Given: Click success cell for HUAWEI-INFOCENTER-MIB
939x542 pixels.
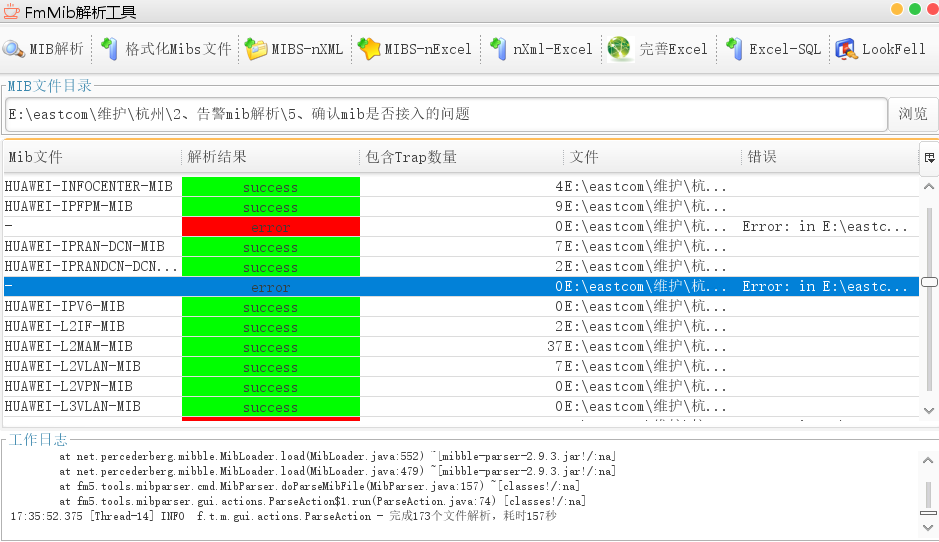Looking at the screenshot, I should [x=271, y=187].
